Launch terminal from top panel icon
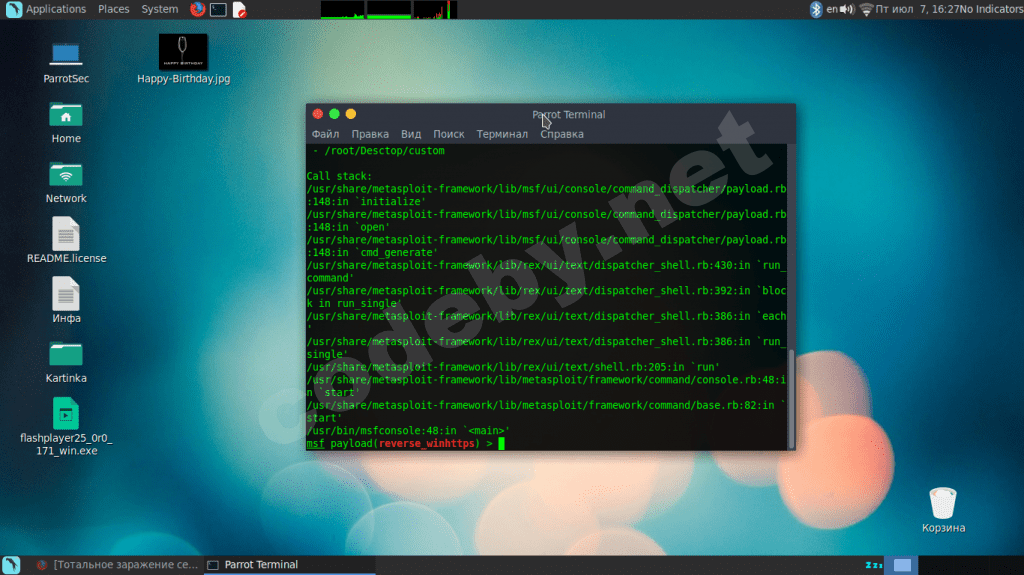 pyautogui.click(x=218, y=9)
